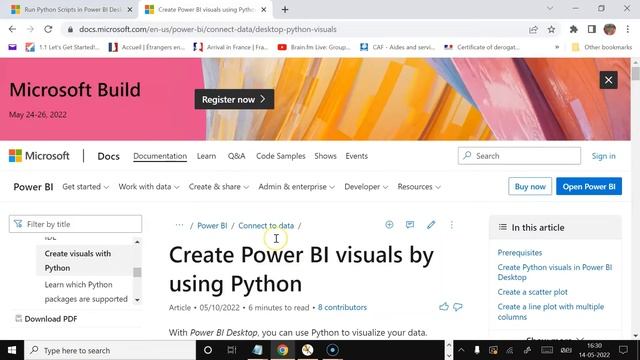
Task: Click the share page icon in the address bar
Action: [533, 29]
